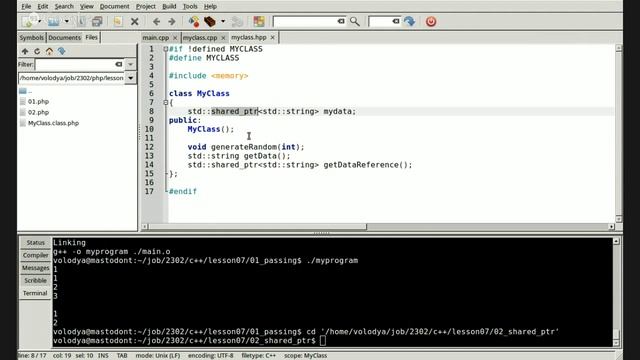Switch to the Symbols sidebar tab
The height and width of the screenshot is (360, 640).
click(31, 38)
